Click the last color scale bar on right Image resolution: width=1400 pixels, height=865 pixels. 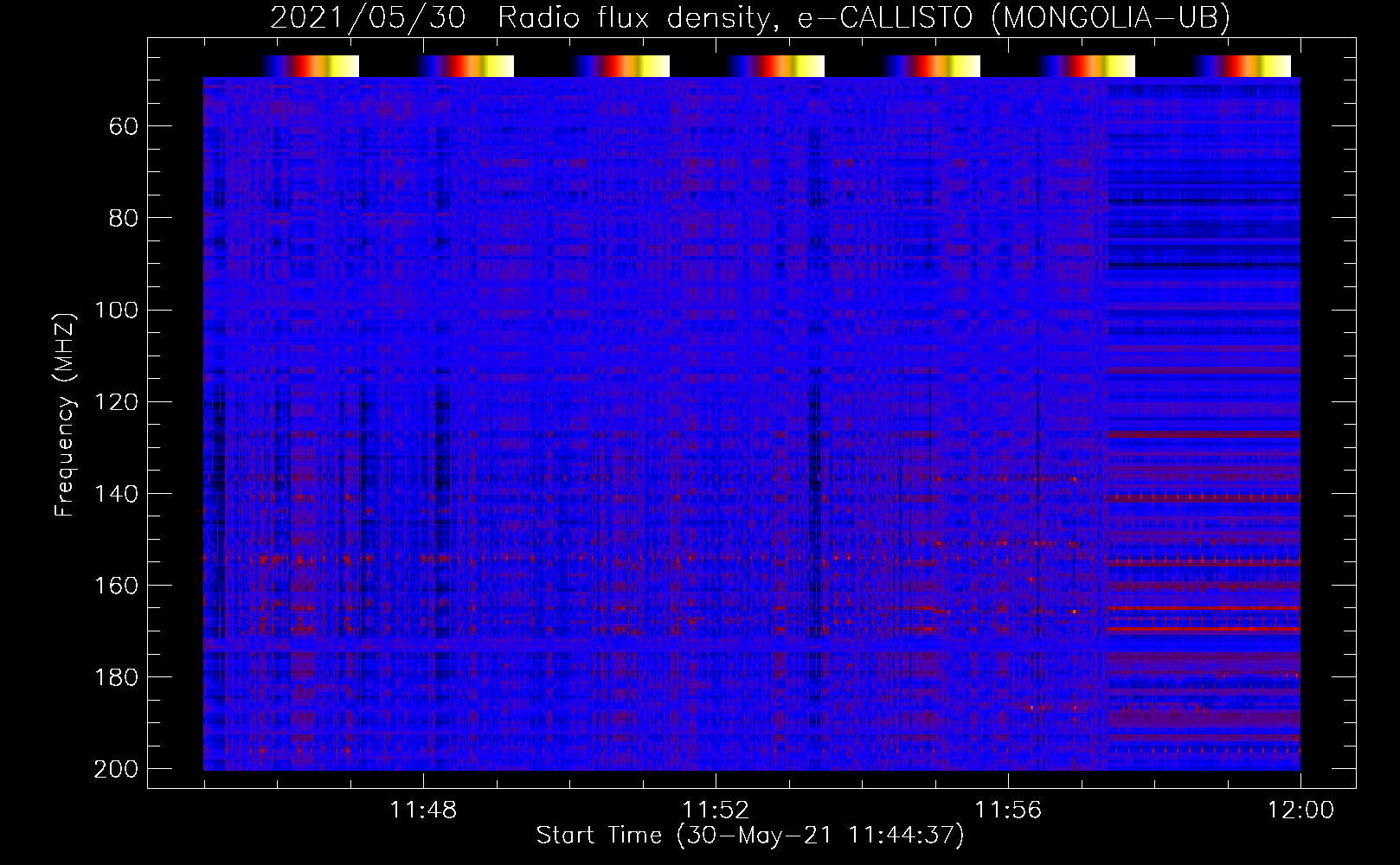(1243, 67)
